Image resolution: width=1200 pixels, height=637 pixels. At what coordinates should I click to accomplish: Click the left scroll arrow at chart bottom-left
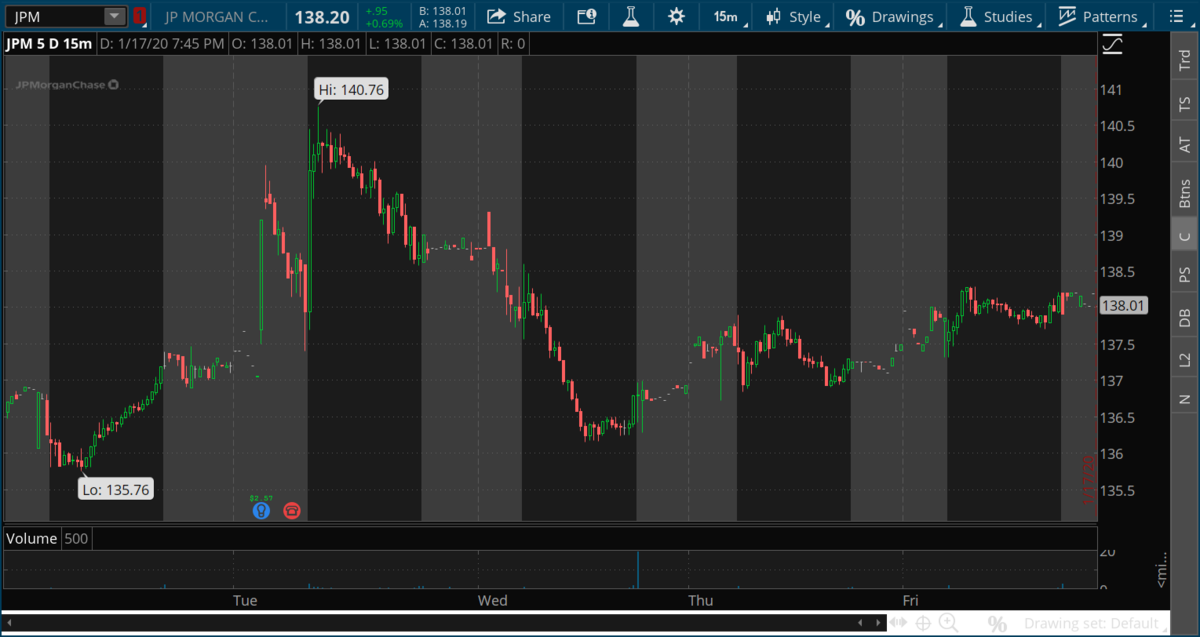(x=8, y=623)
